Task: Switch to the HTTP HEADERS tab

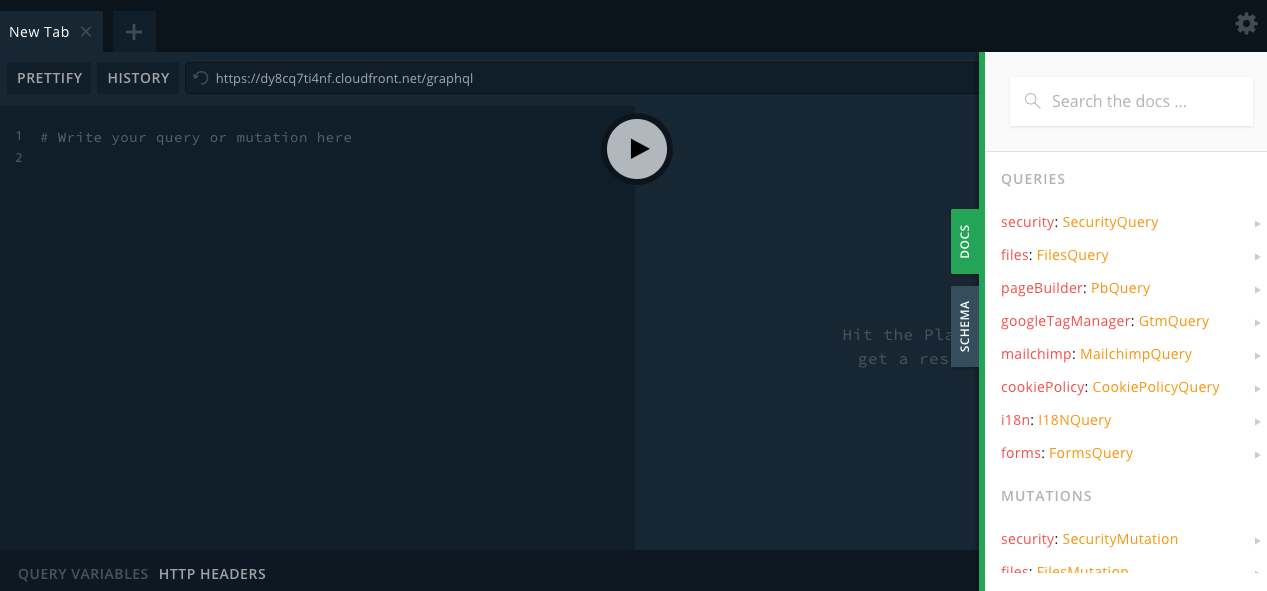Action: (x=212, y=574)
